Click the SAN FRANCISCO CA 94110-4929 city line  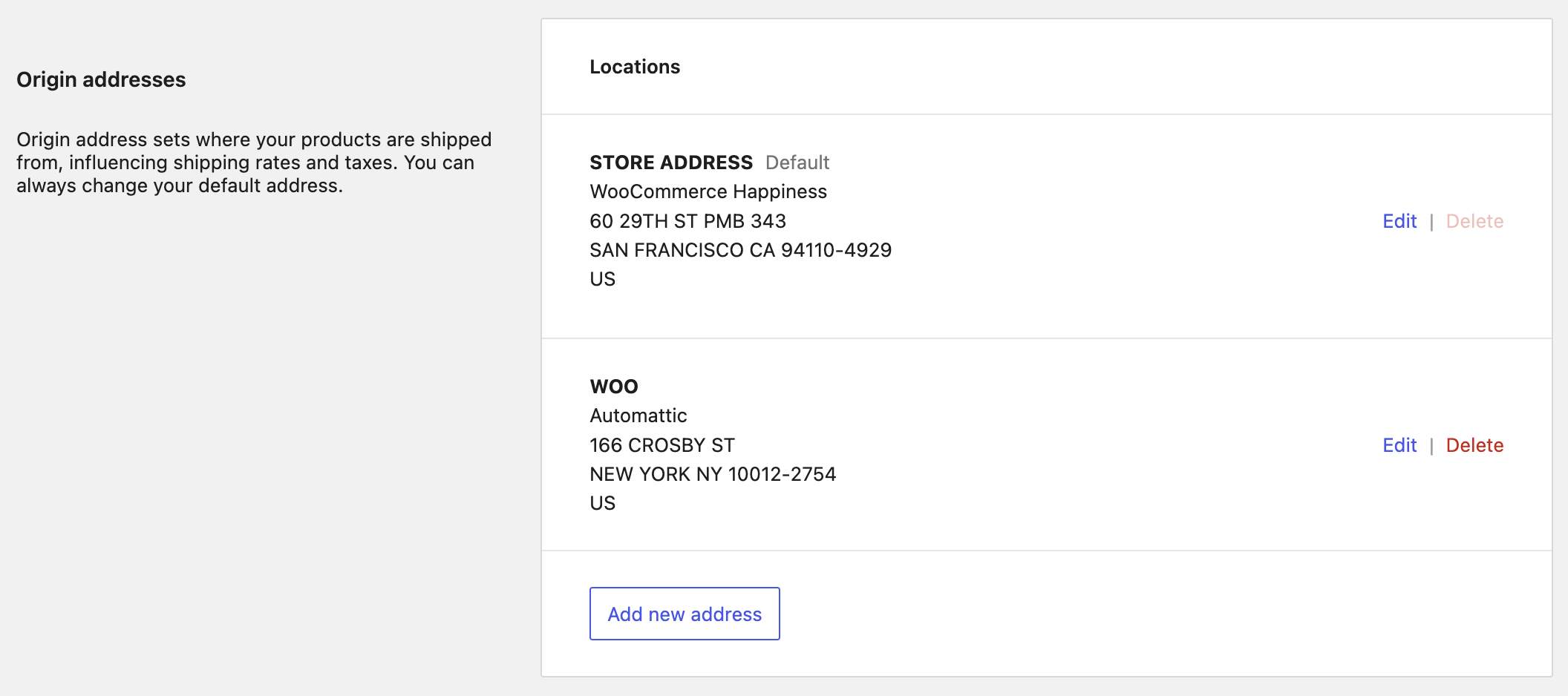pyautogui.click(x=741, y=250)
